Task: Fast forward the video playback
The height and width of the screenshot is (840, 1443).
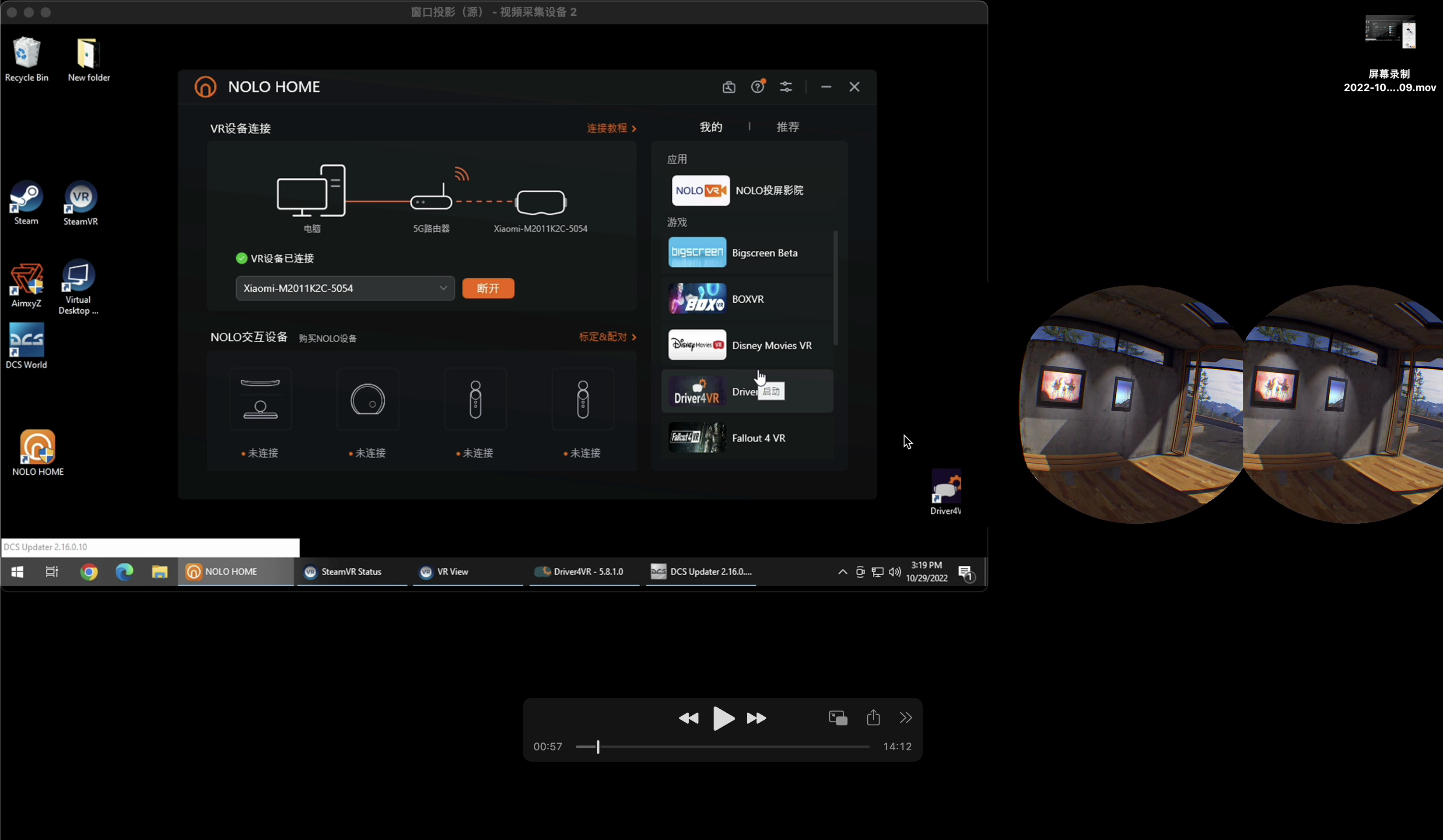Action: pos(757,718)
